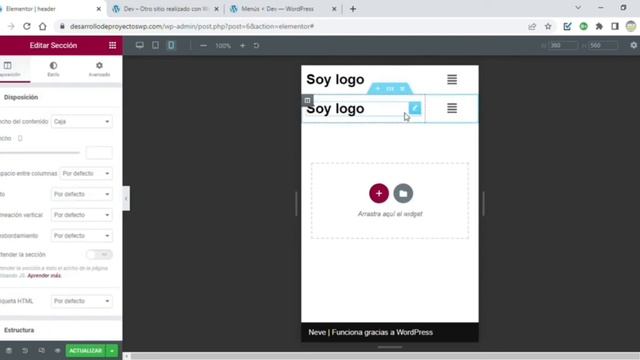
Task: Expand the Estructura section
Action: click(x=60, y=330)
